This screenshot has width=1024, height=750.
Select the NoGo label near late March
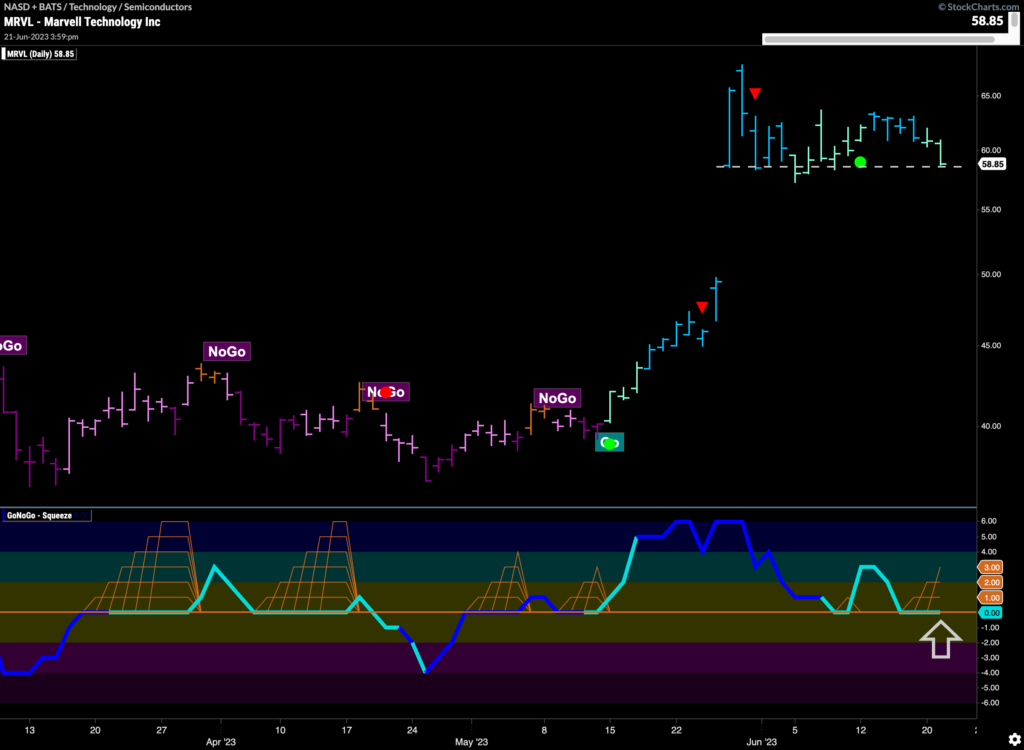[226, 351]
